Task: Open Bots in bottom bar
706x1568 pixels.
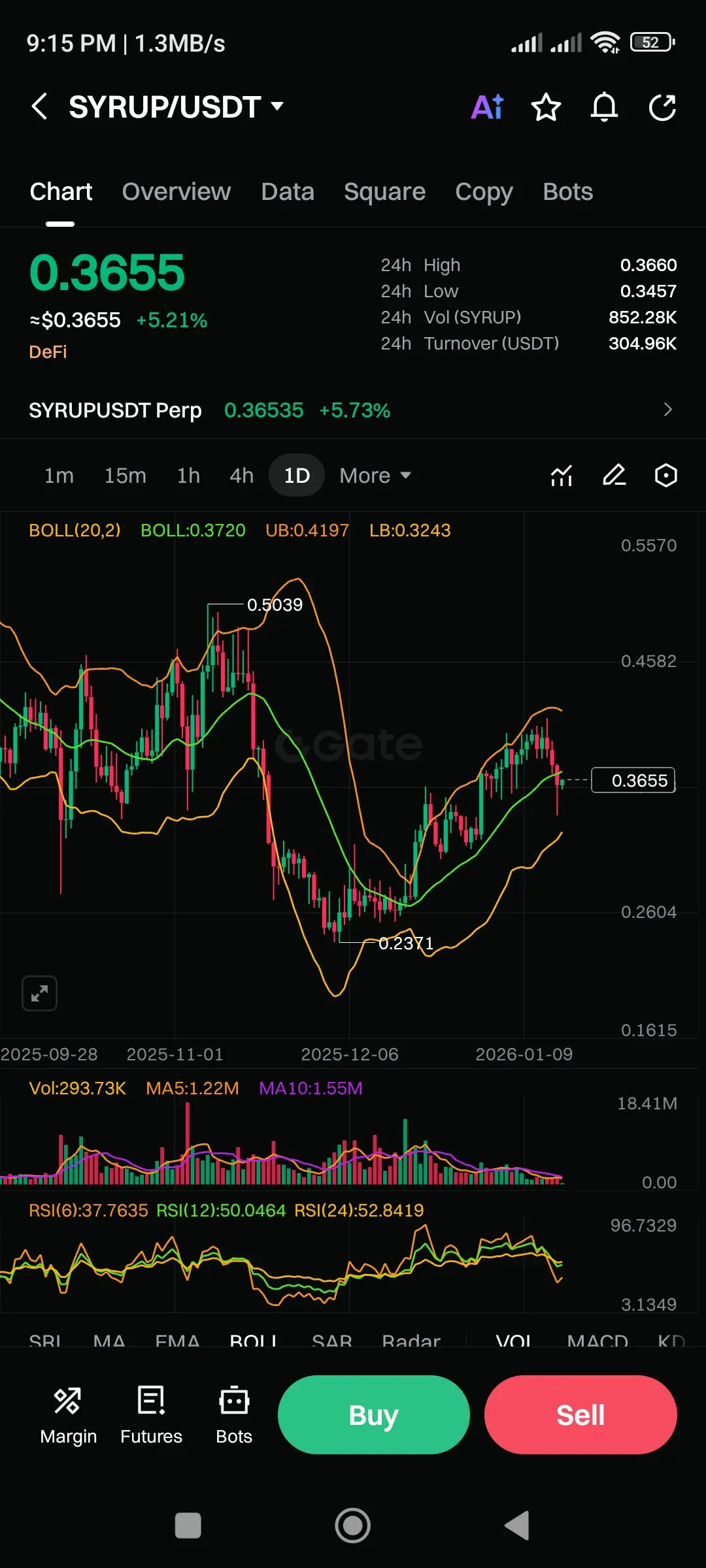Action: pyautogui.click(x=234, y=1416)
